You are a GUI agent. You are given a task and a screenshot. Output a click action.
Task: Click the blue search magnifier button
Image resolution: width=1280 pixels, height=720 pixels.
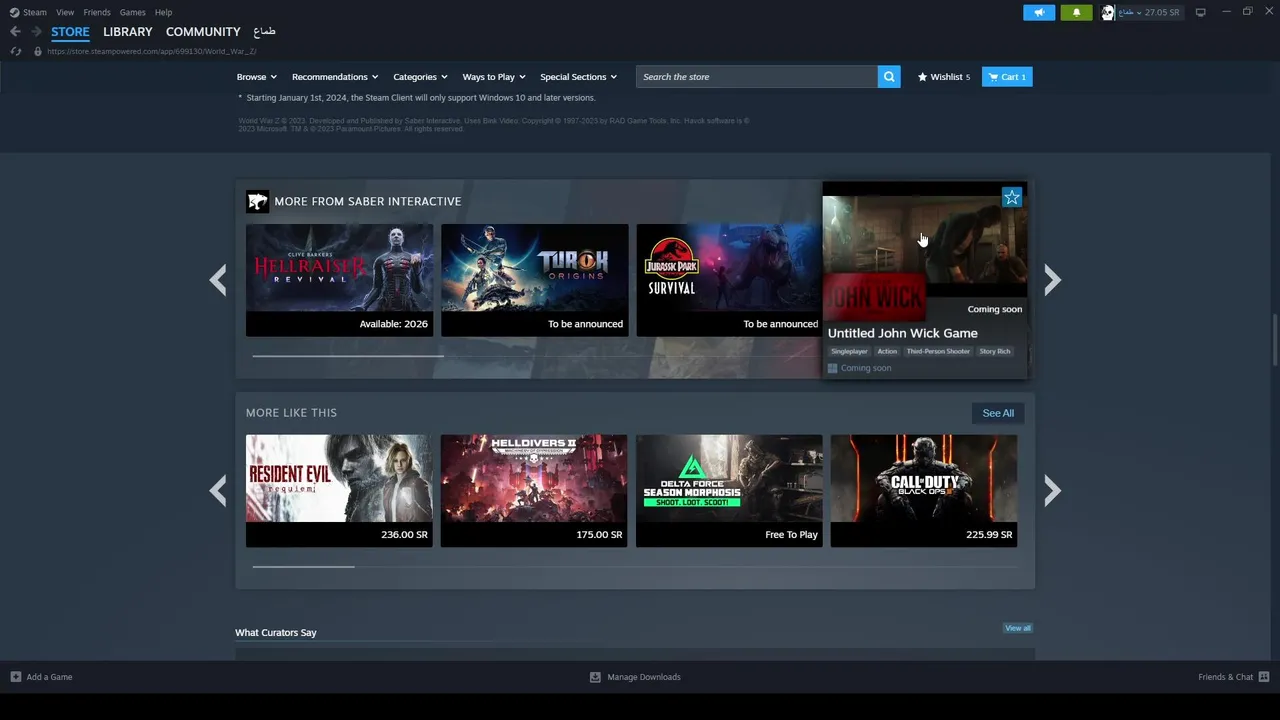889,77
